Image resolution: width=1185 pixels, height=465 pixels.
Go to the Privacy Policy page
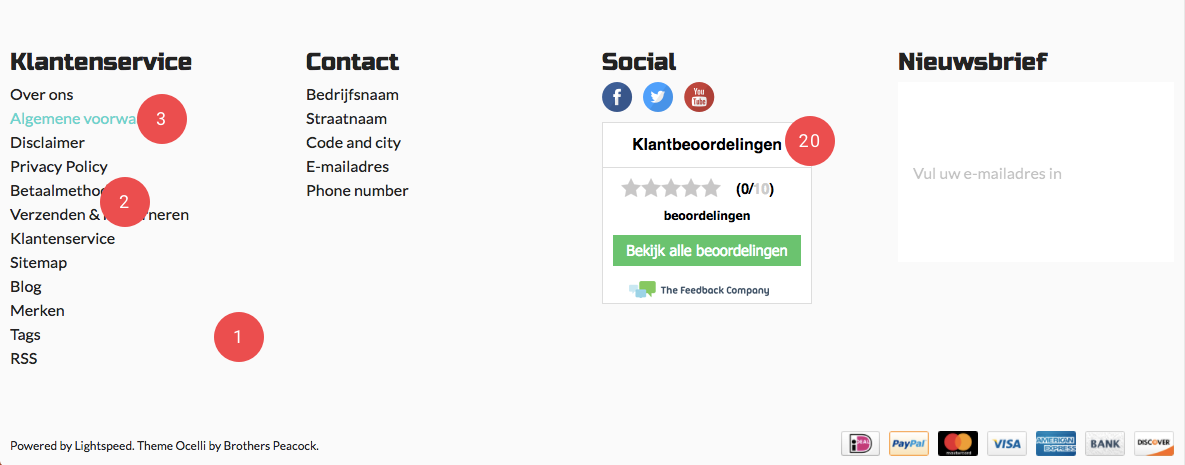click(59, 167)
